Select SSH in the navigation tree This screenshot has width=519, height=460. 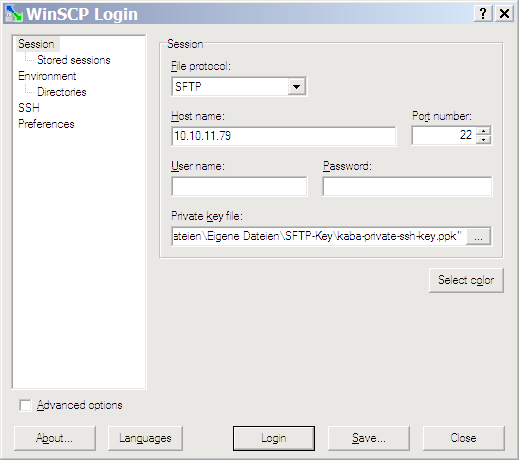point(29,108)
